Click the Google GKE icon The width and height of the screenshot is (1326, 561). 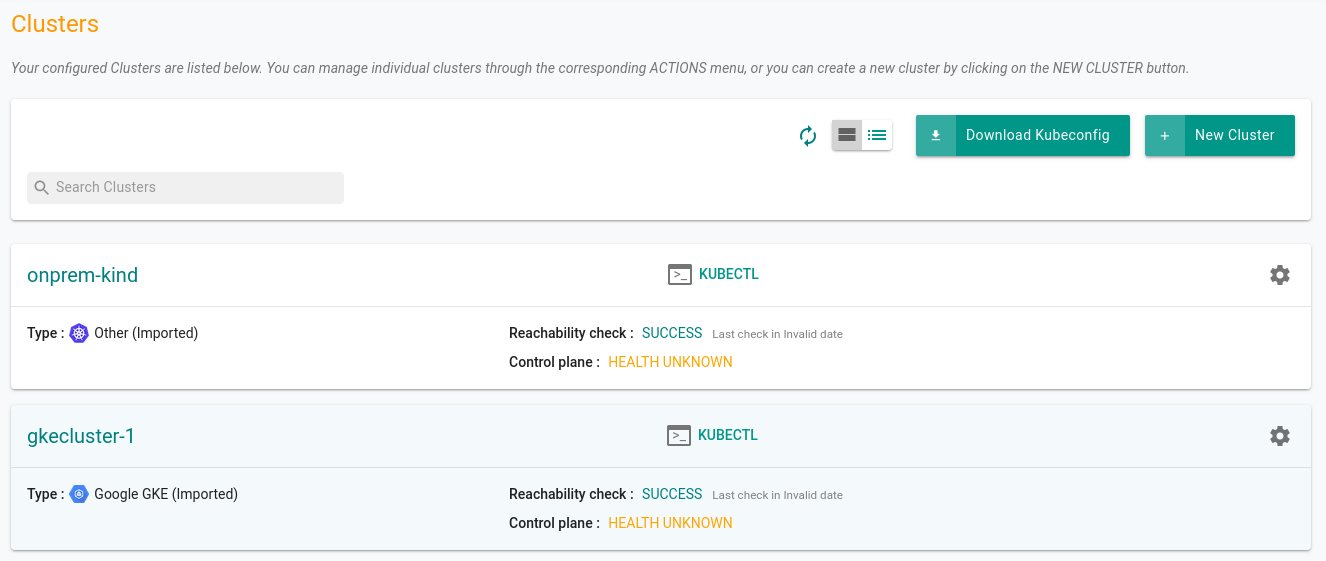pos(79,494)
